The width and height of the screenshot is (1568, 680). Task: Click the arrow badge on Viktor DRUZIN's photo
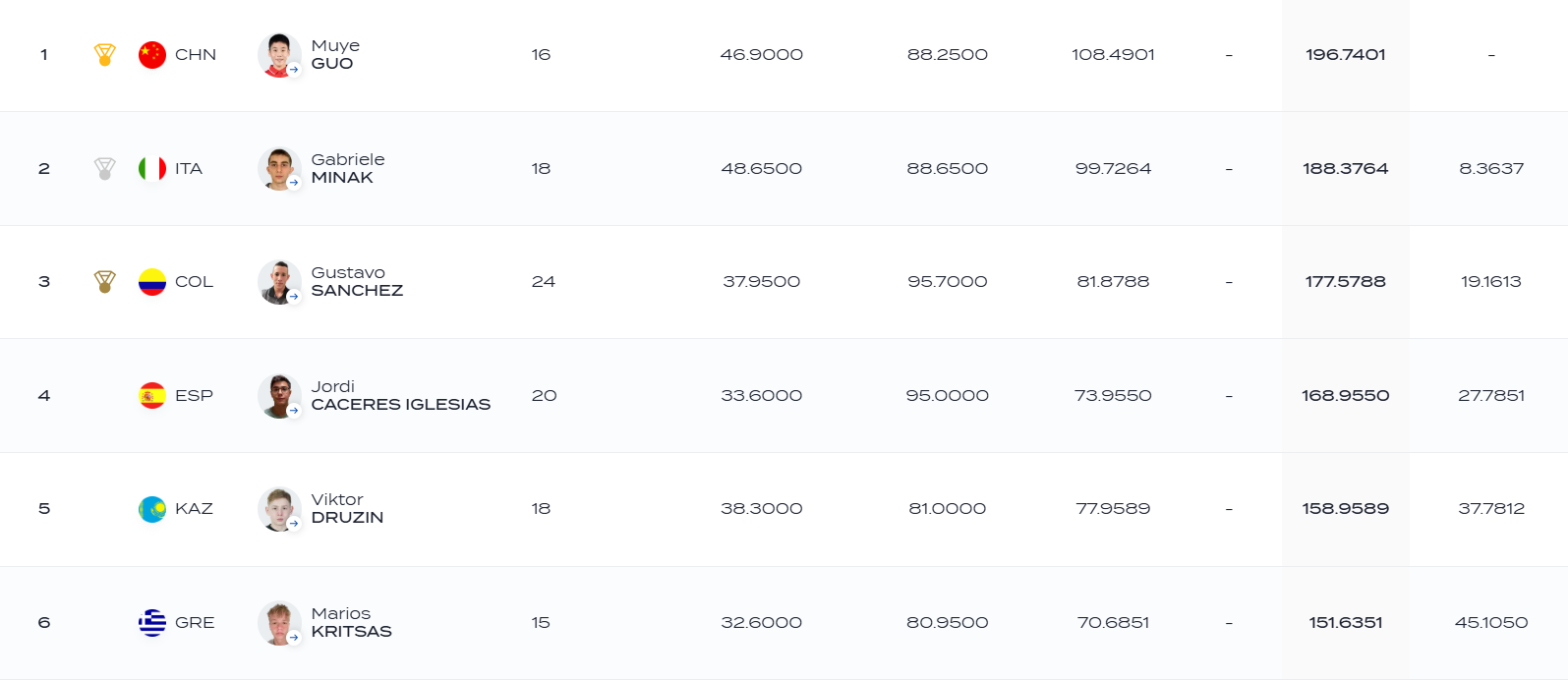tap(294, 524)
